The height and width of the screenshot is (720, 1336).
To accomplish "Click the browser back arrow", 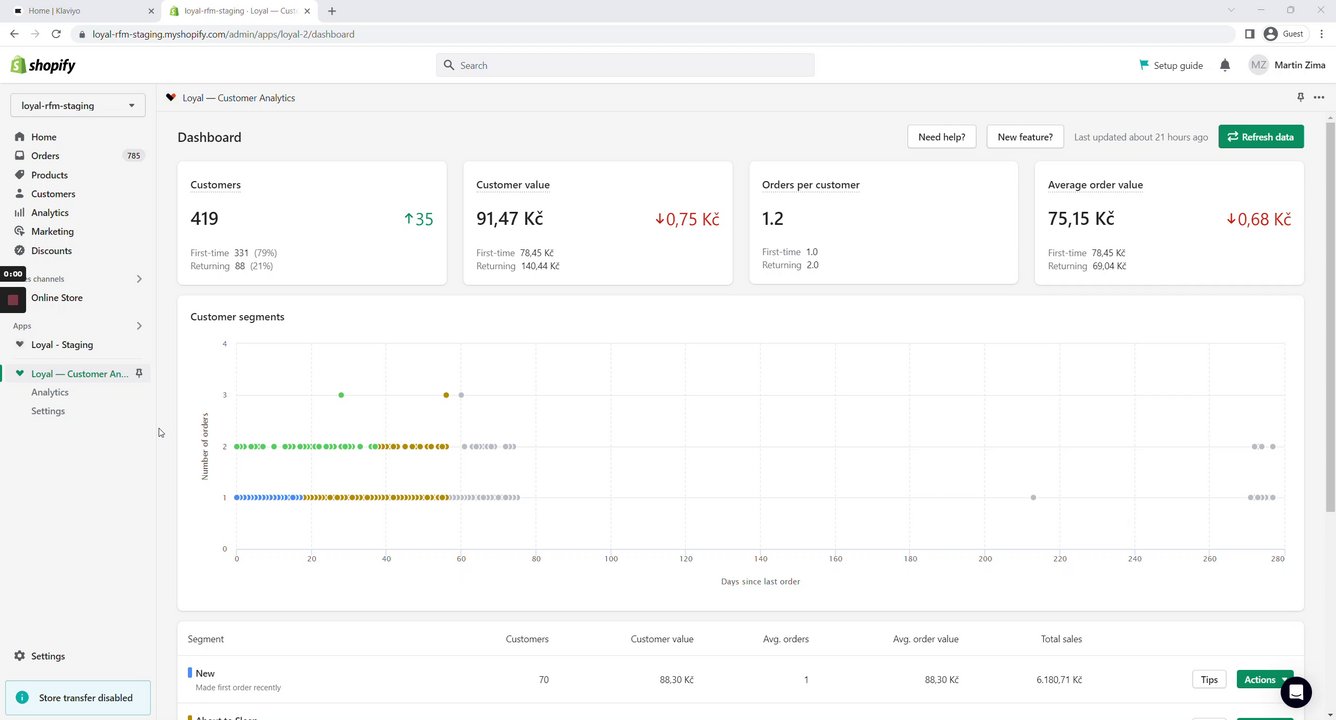I will click(14, 34).
